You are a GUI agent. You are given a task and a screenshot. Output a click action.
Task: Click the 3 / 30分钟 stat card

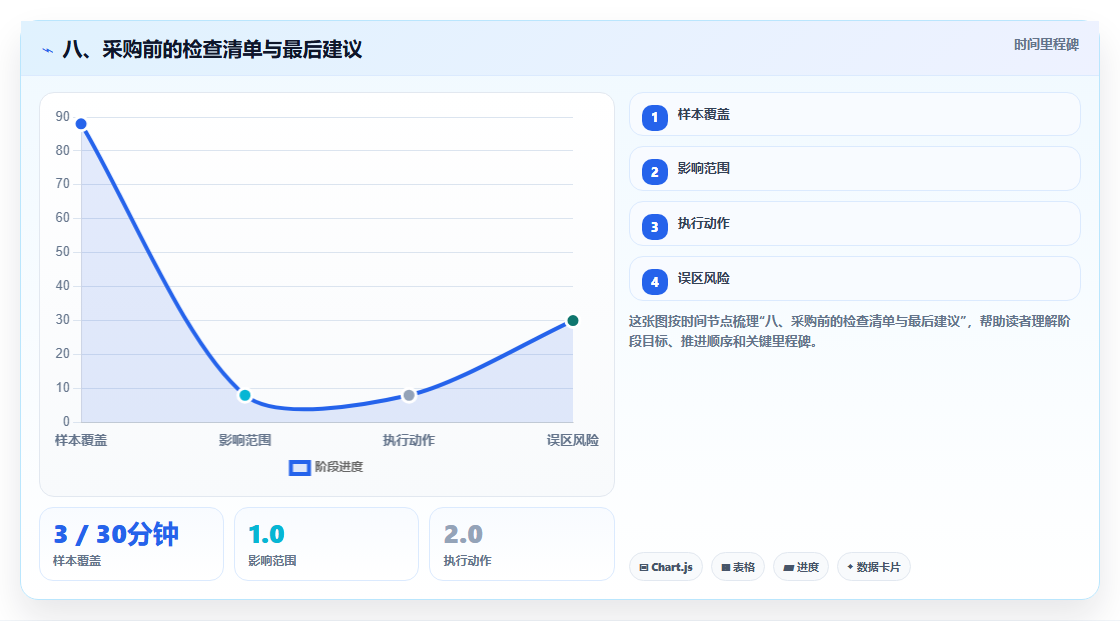131,545
